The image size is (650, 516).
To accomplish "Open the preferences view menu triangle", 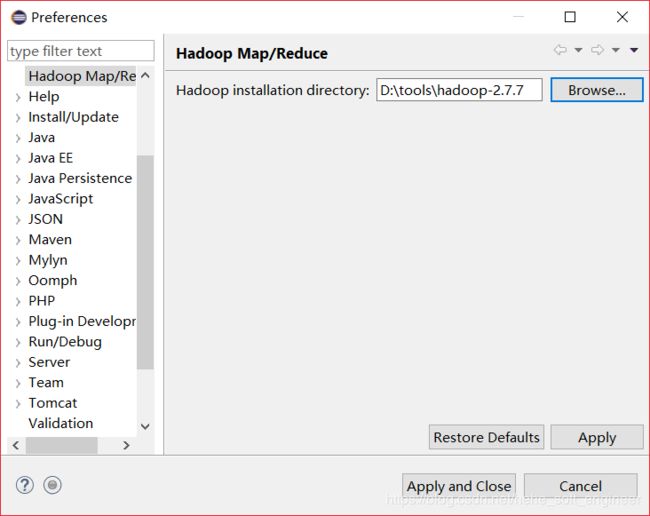I will pos(634,50).
